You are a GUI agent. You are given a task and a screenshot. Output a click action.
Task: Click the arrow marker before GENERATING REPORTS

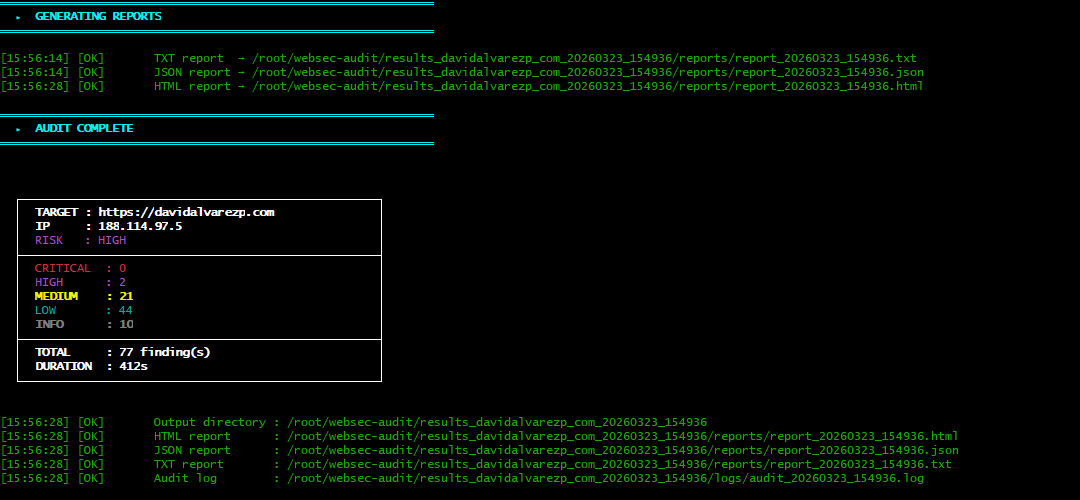coord(19,17)
